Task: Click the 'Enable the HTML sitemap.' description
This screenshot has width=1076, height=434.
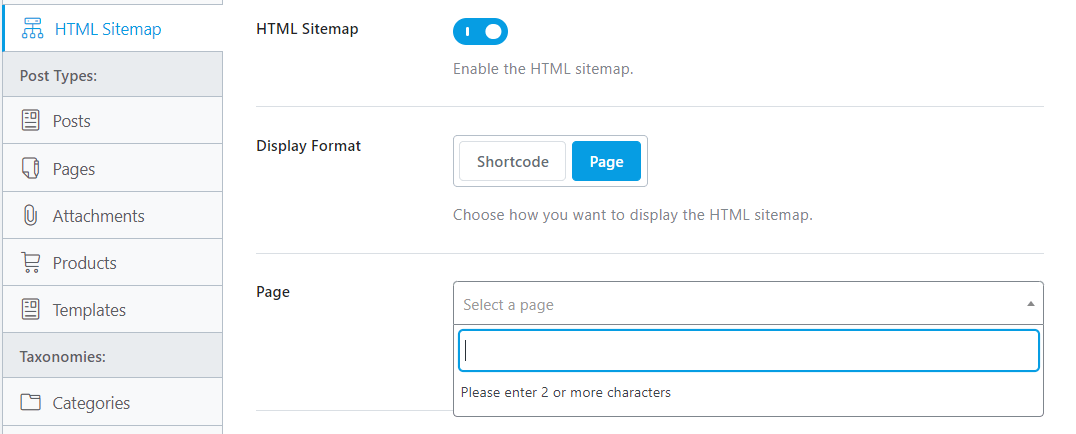Action: [543, 69]
